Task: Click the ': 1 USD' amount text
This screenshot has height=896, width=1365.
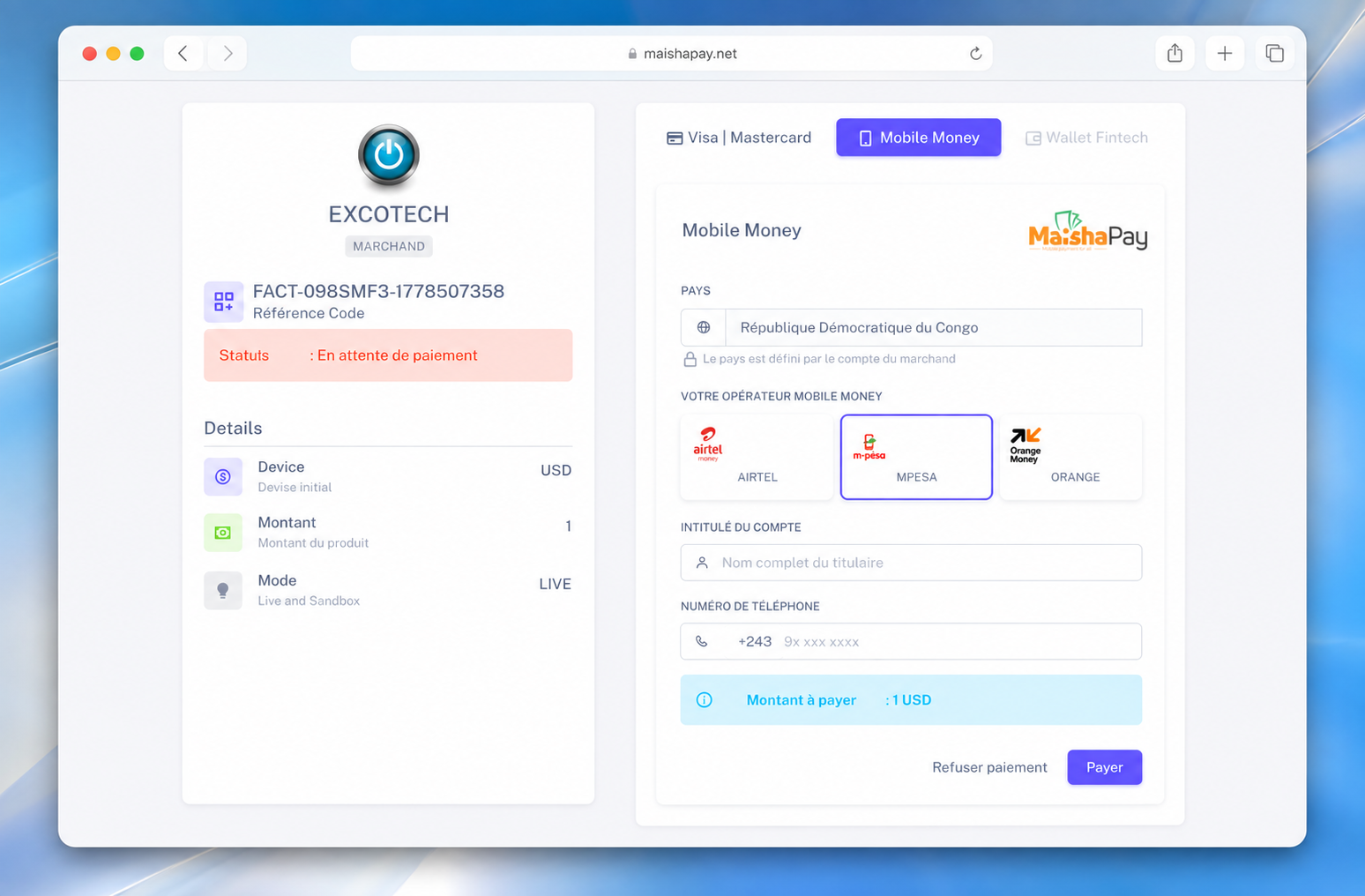Action: pyautogui.click(x=908, y=700)
